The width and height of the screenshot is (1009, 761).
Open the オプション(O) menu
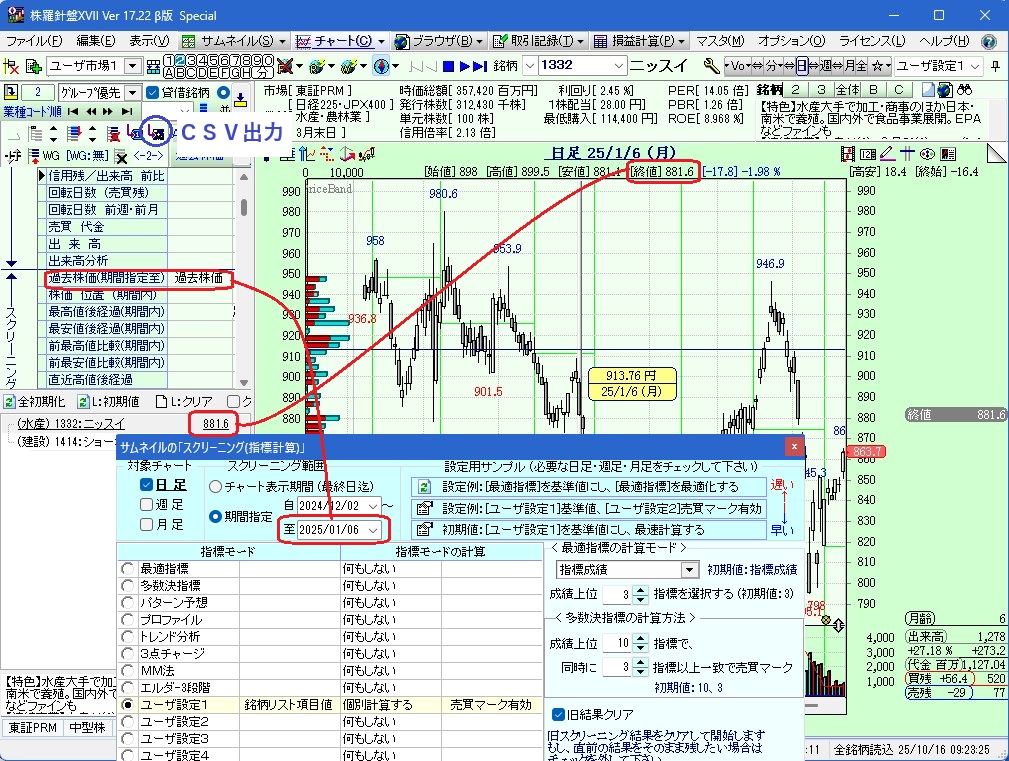click(x=791, y=41)
